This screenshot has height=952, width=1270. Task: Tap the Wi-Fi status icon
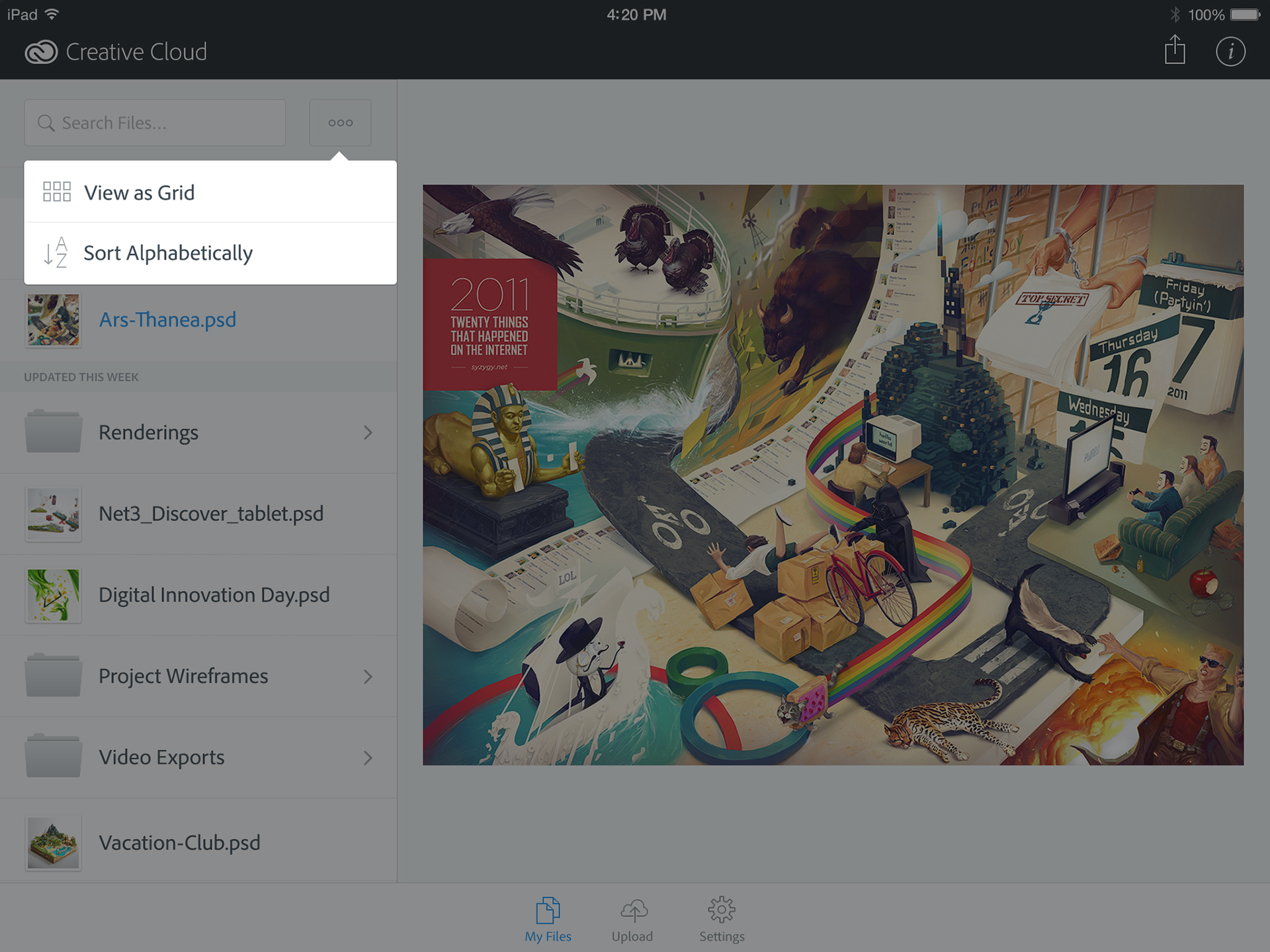point(52,14)
